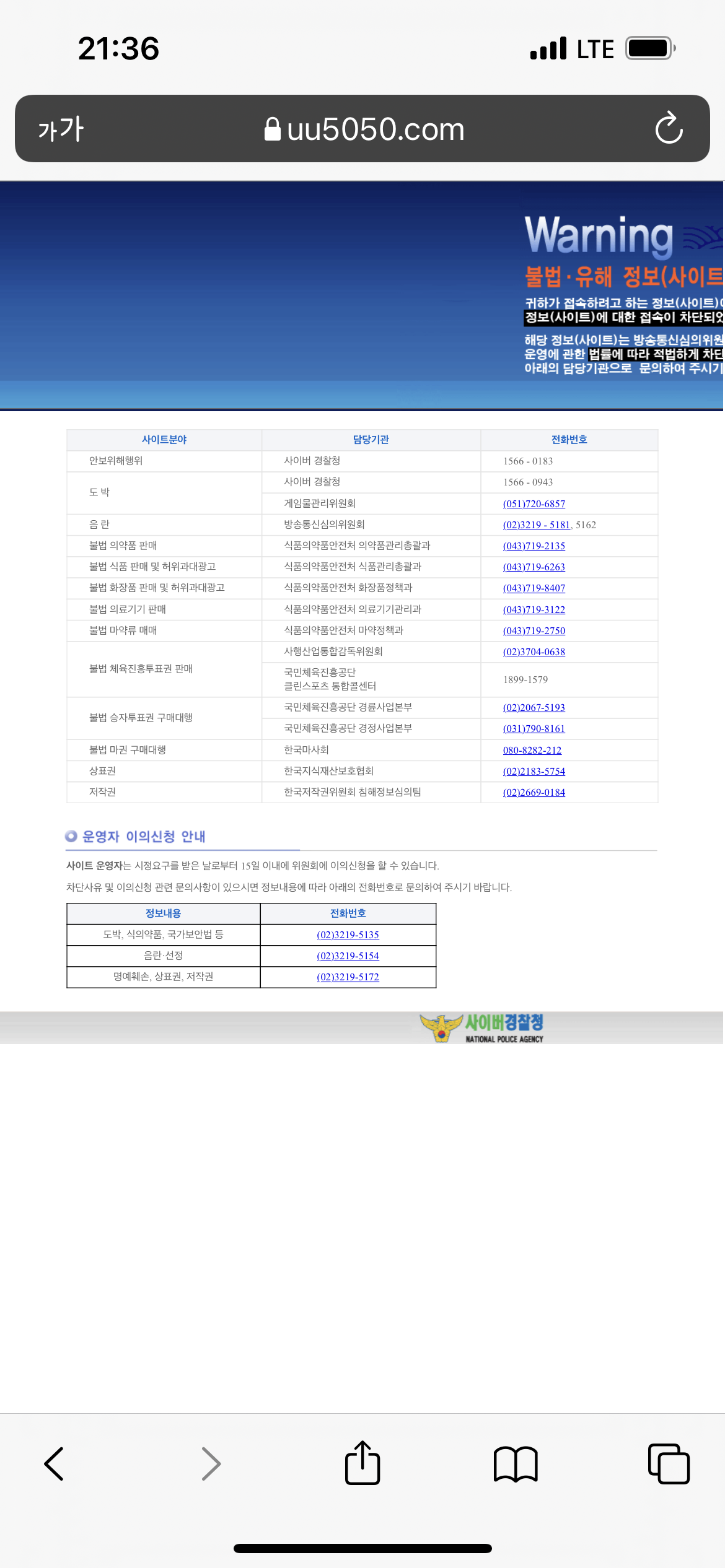
Task: Select the 한국지식재산보호협회 cell
Action: (371, 771)
